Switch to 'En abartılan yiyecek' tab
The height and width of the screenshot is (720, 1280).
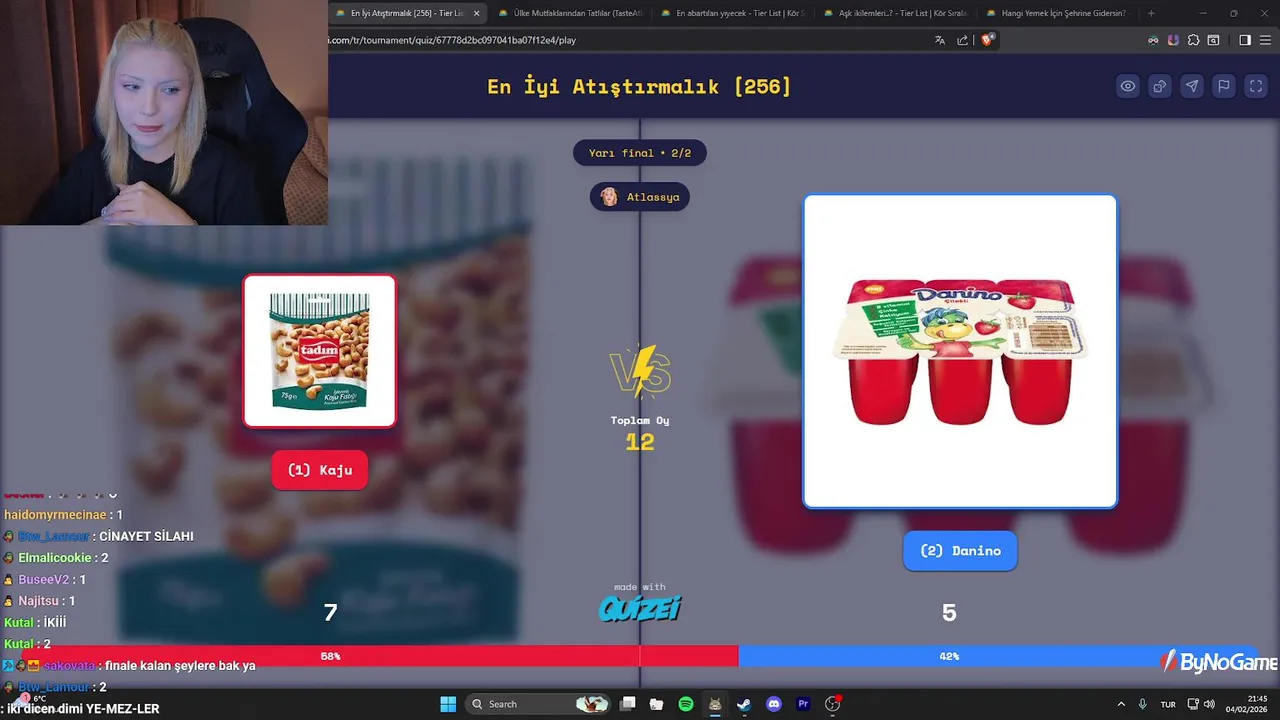tap(732, 14)
